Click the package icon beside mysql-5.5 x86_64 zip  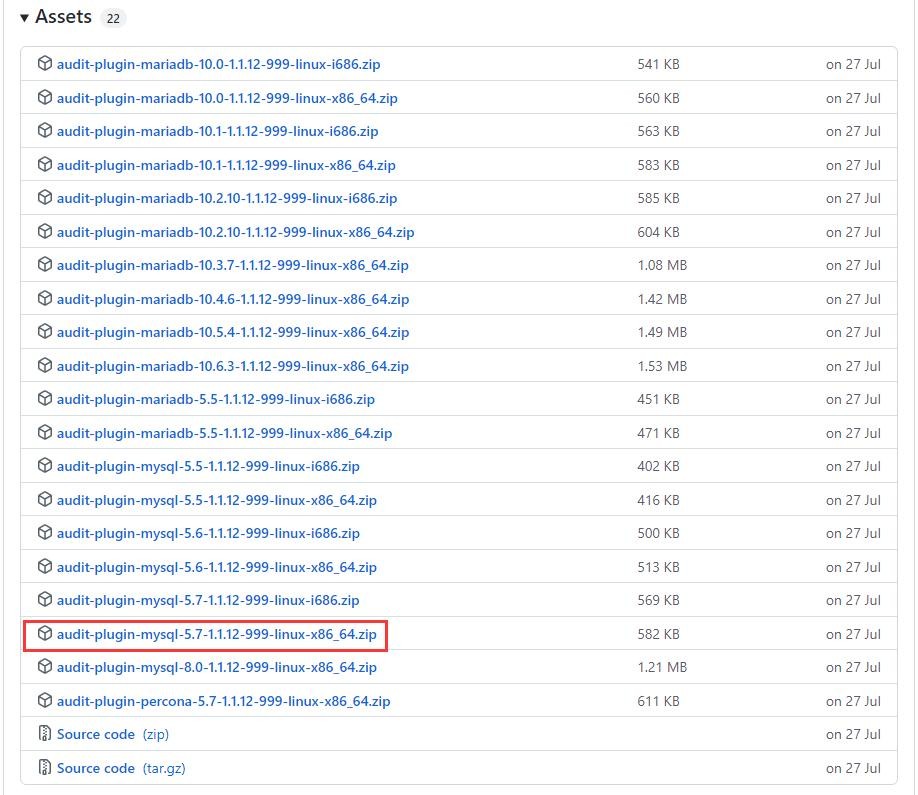tap(45, 499)
